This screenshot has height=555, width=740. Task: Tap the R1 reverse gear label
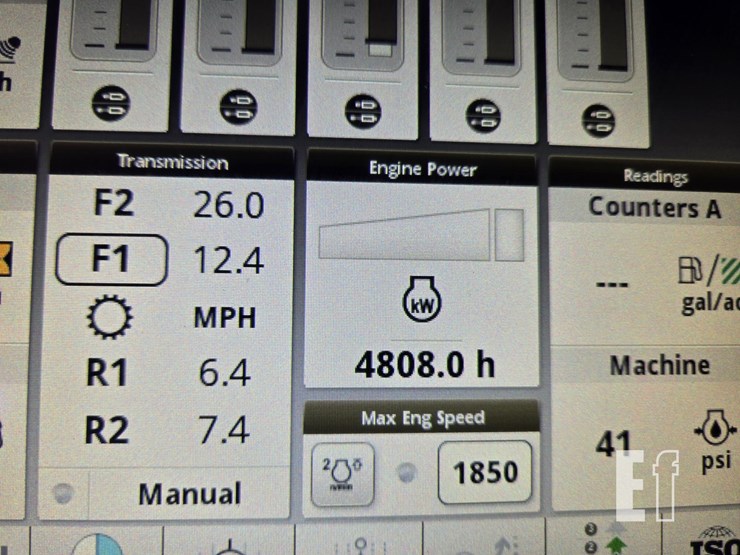click(107, 372)
